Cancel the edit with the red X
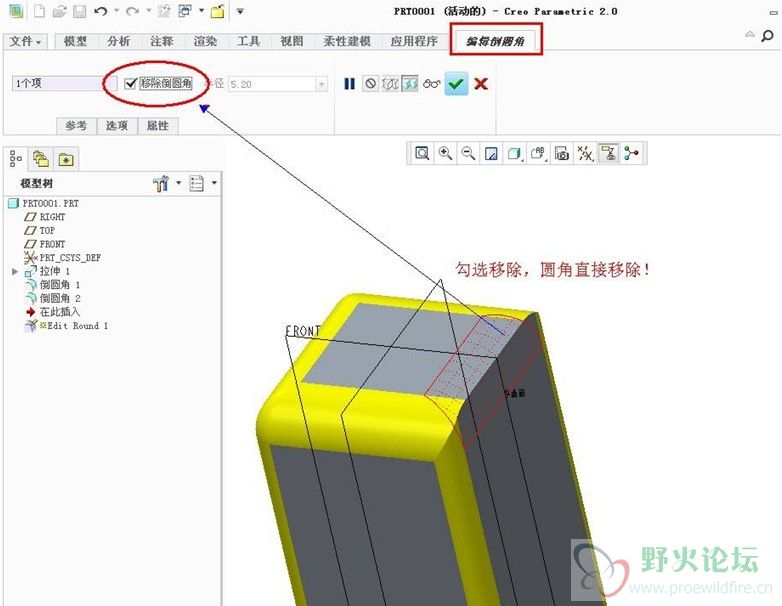 click(x=481, y=84)
